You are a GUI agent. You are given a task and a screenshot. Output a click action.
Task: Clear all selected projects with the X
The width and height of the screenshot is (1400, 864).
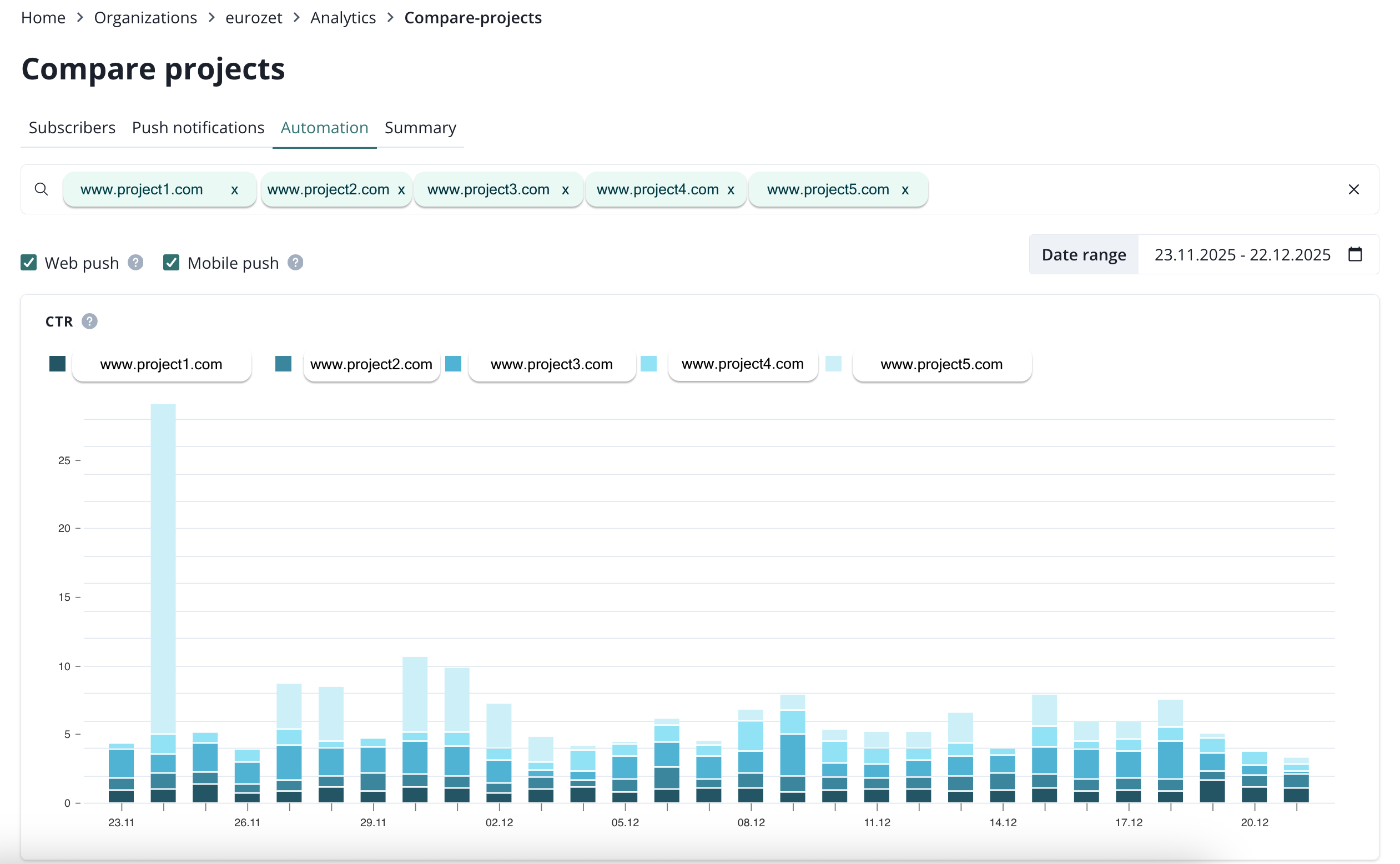coord(1353,190)
